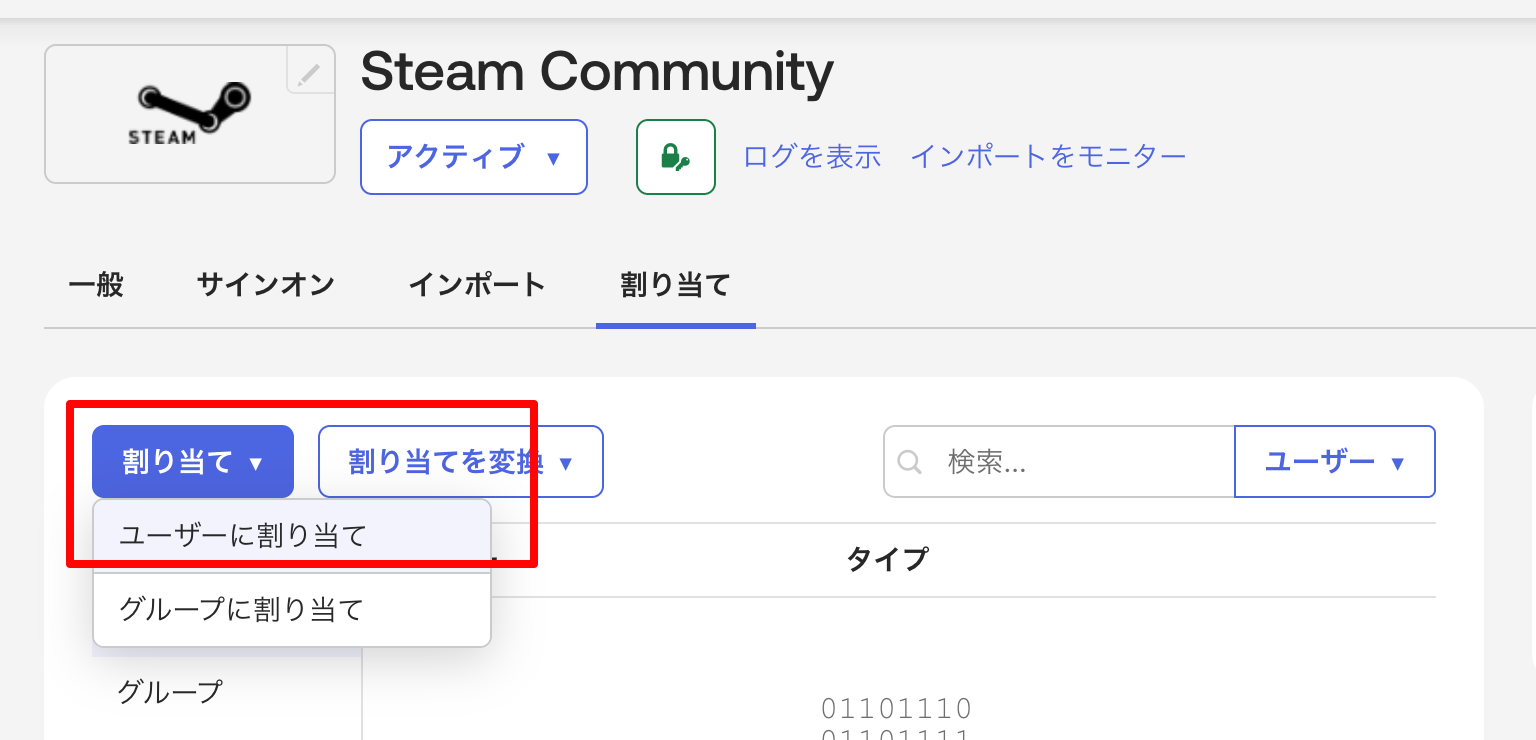Switch to the サインオン tab

tap(265, 285)
